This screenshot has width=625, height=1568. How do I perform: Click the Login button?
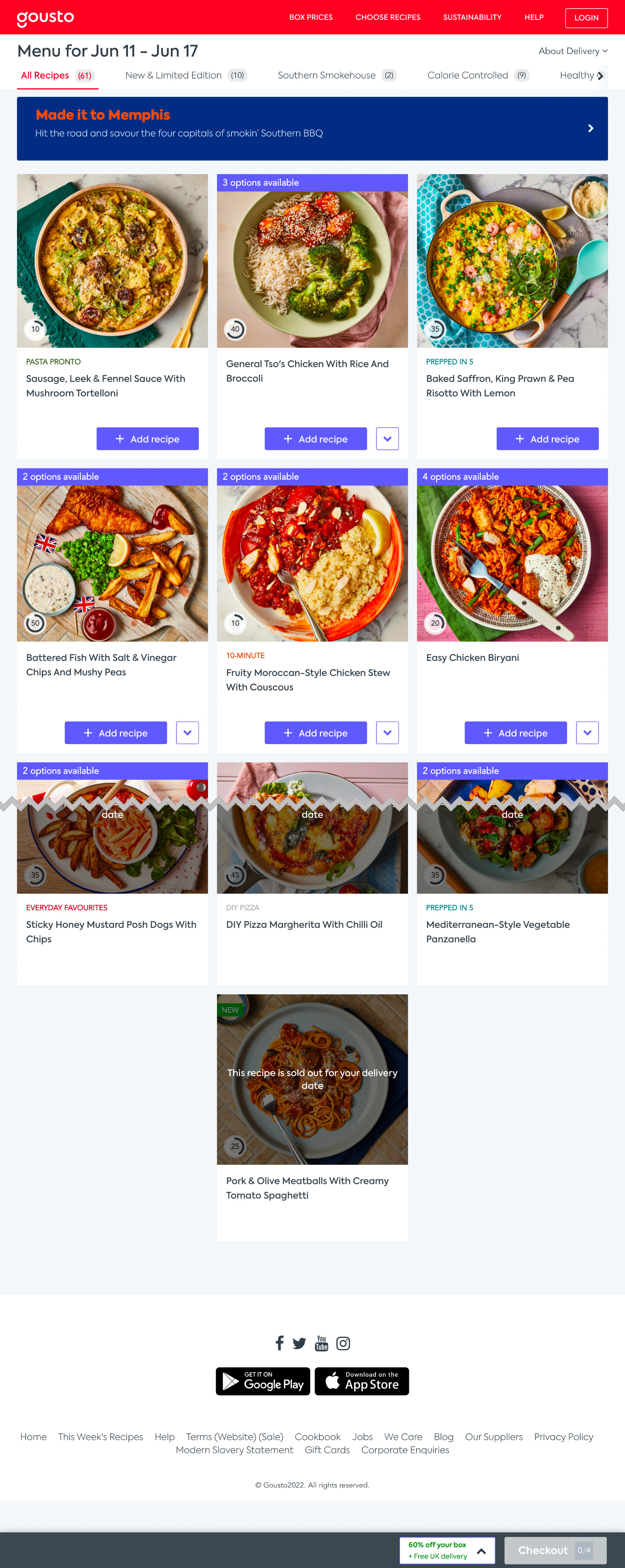pyautogui.click(x=586, y=18)
